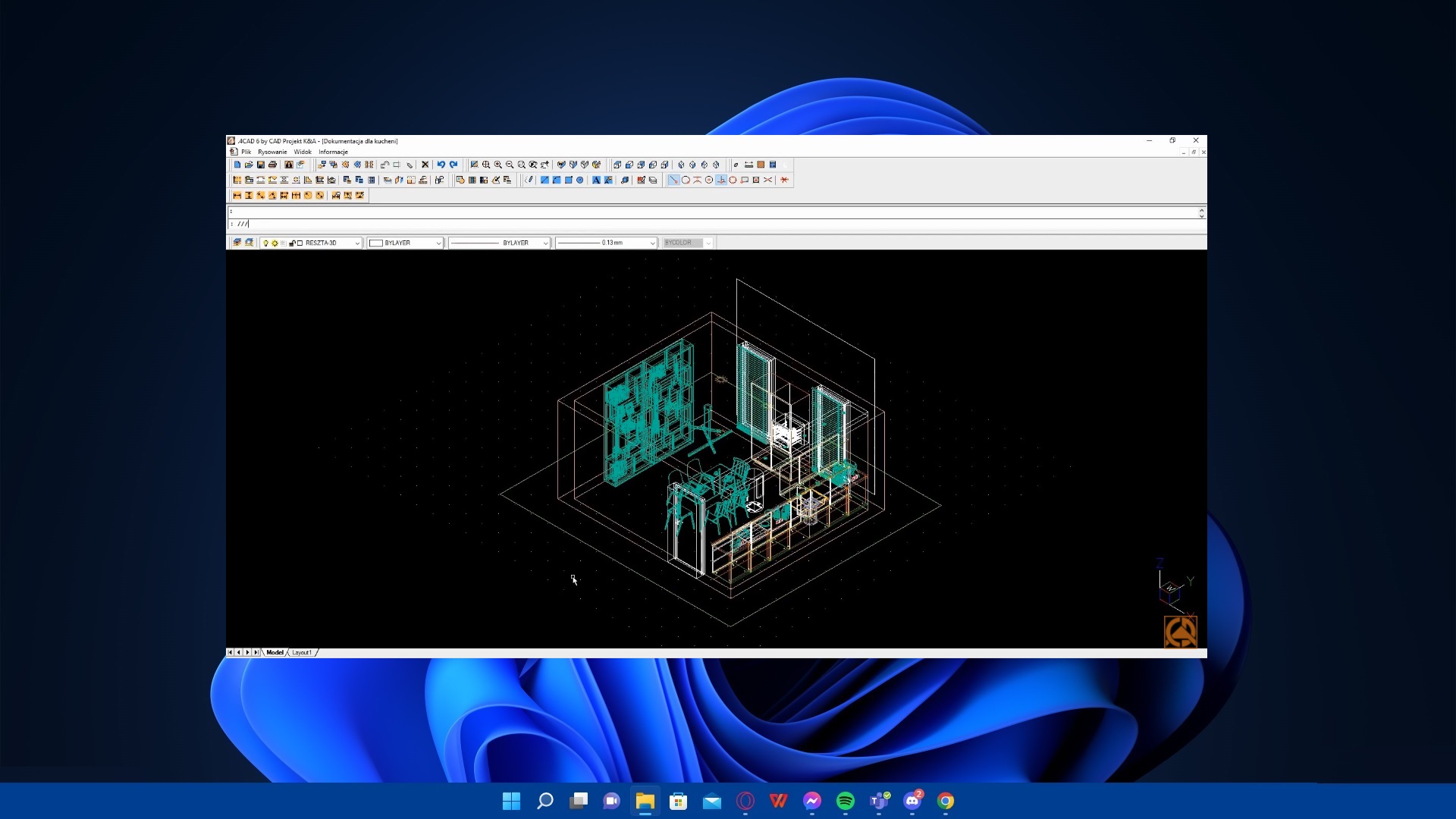1456x819 pixels.
Task: Open the Rysowanie menu
Action: tap(272, 152)
